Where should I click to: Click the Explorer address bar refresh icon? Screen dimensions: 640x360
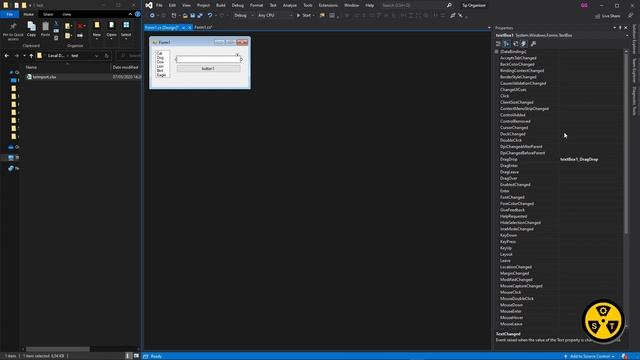click(x=107, y=56)
